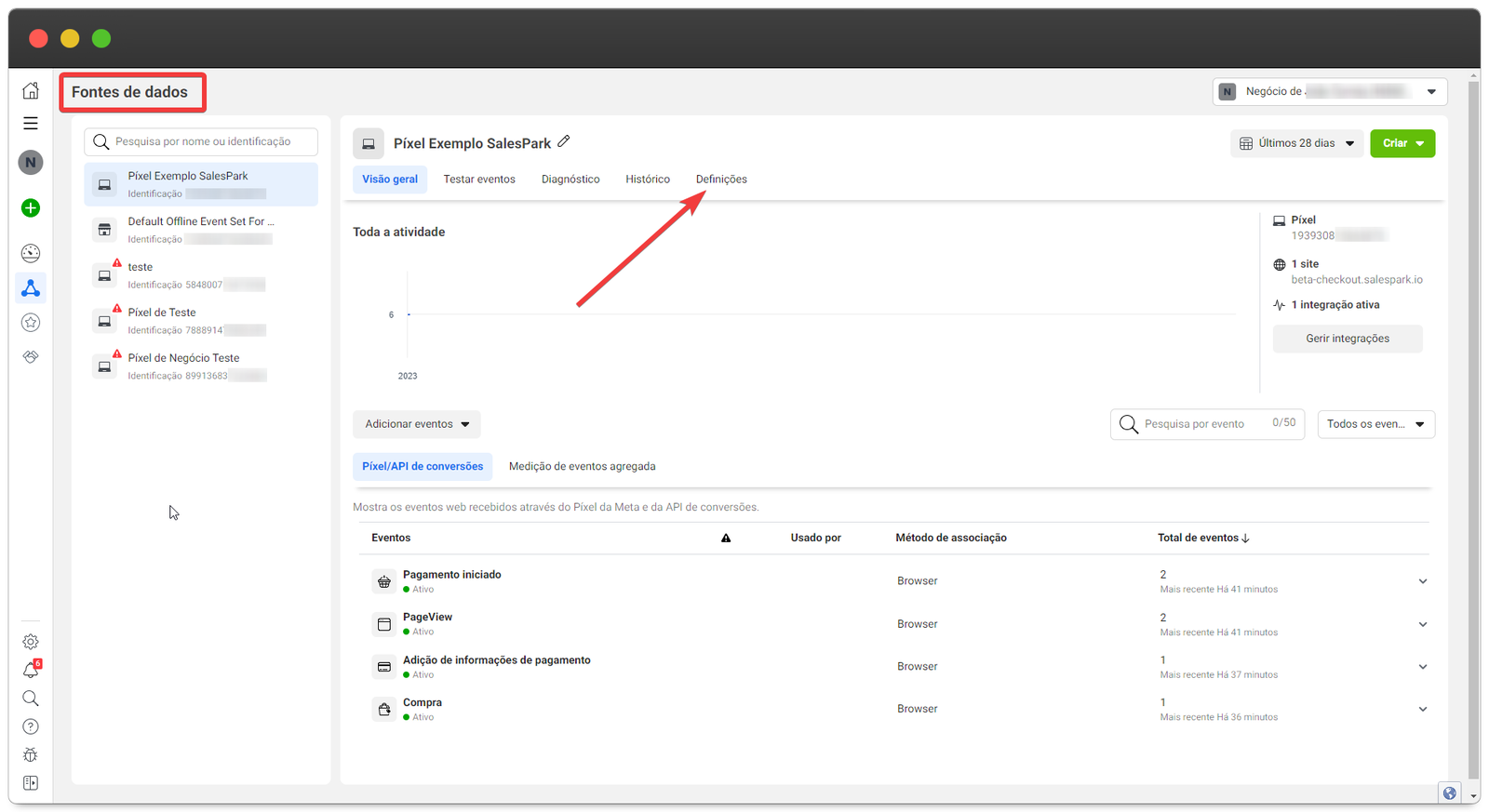This screenshot has width=1489, height=812.
Task: Click the settings gear in sidebar
Action: 31,642
